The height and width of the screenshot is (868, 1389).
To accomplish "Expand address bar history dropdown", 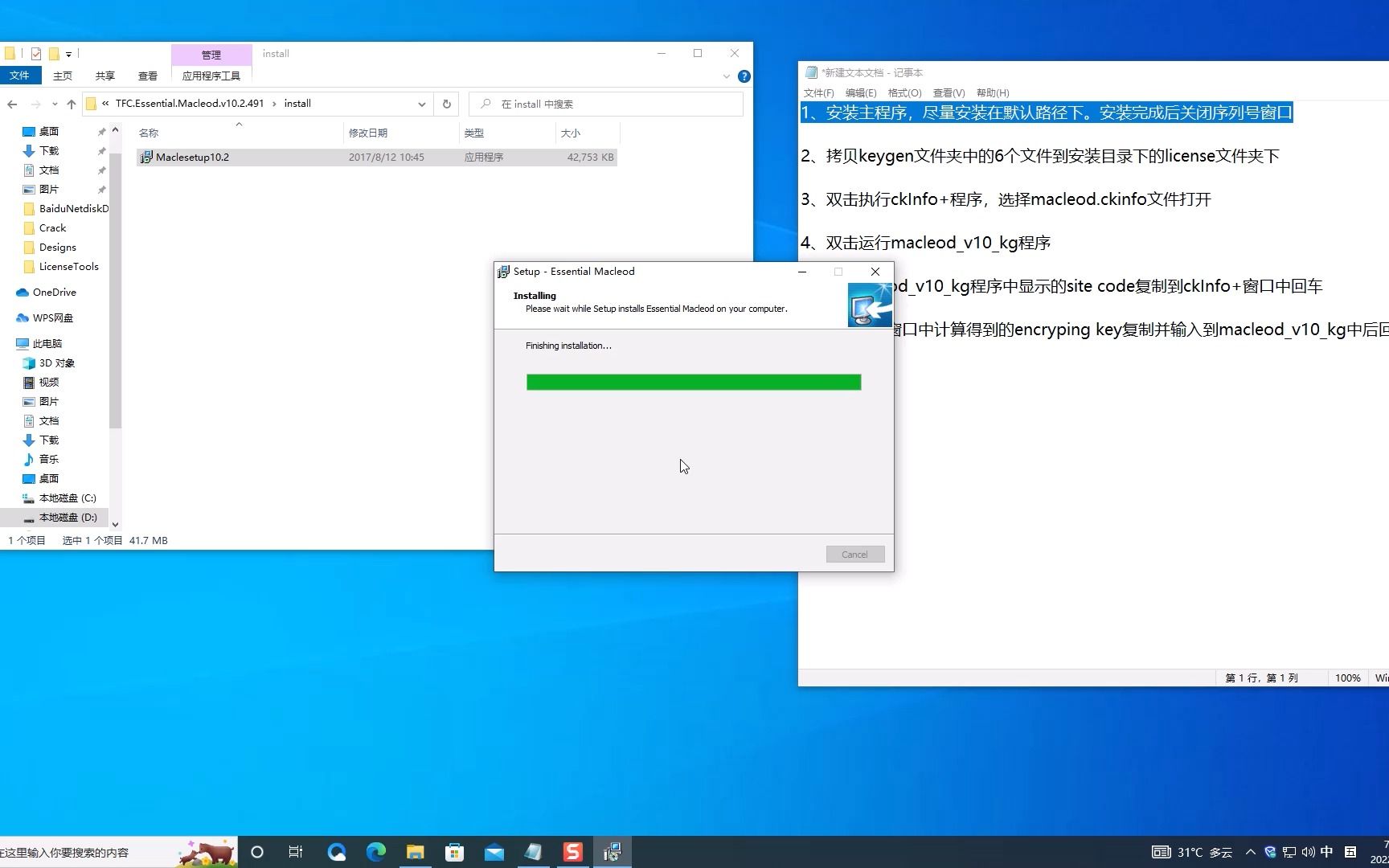I will (x=421, y=104).
